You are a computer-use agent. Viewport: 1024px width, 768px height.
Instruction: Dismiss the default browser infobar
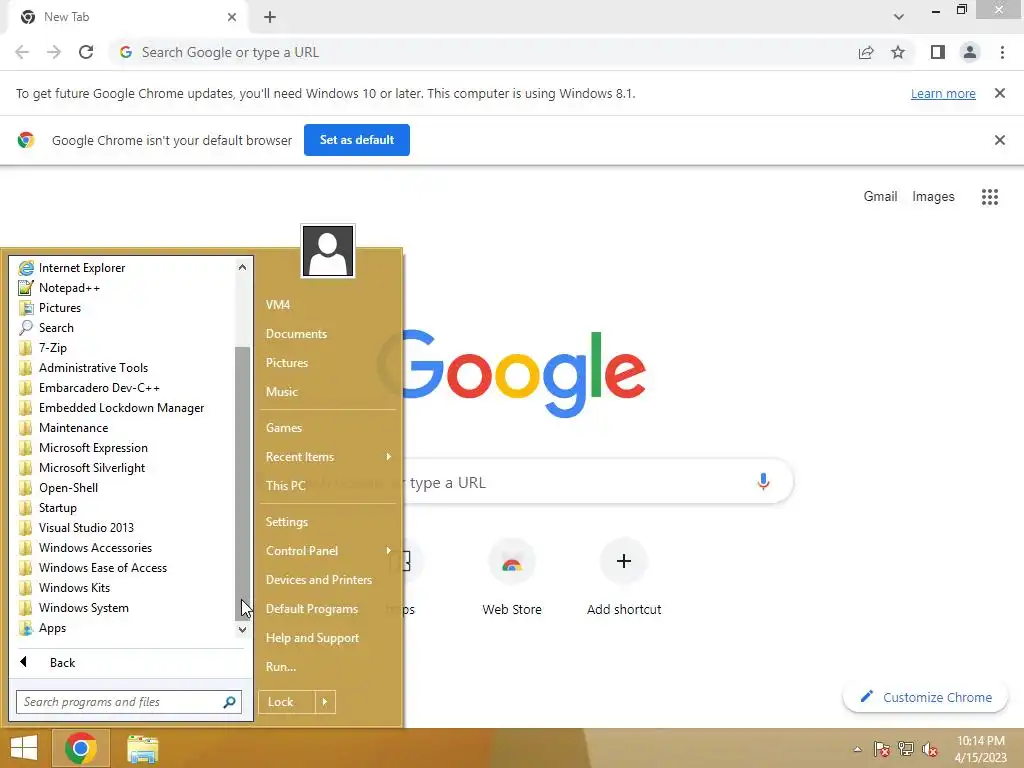pos(999,140)
